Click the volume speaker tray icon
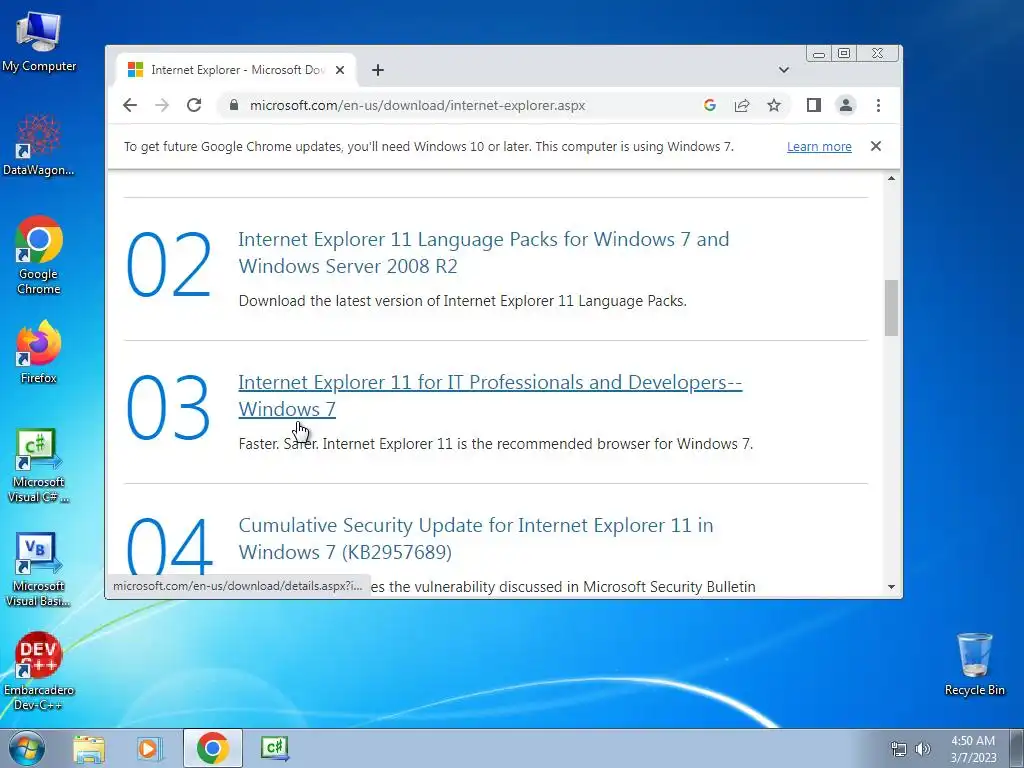The height and width of the screenshot is (768, 1024). coord(923,749)
